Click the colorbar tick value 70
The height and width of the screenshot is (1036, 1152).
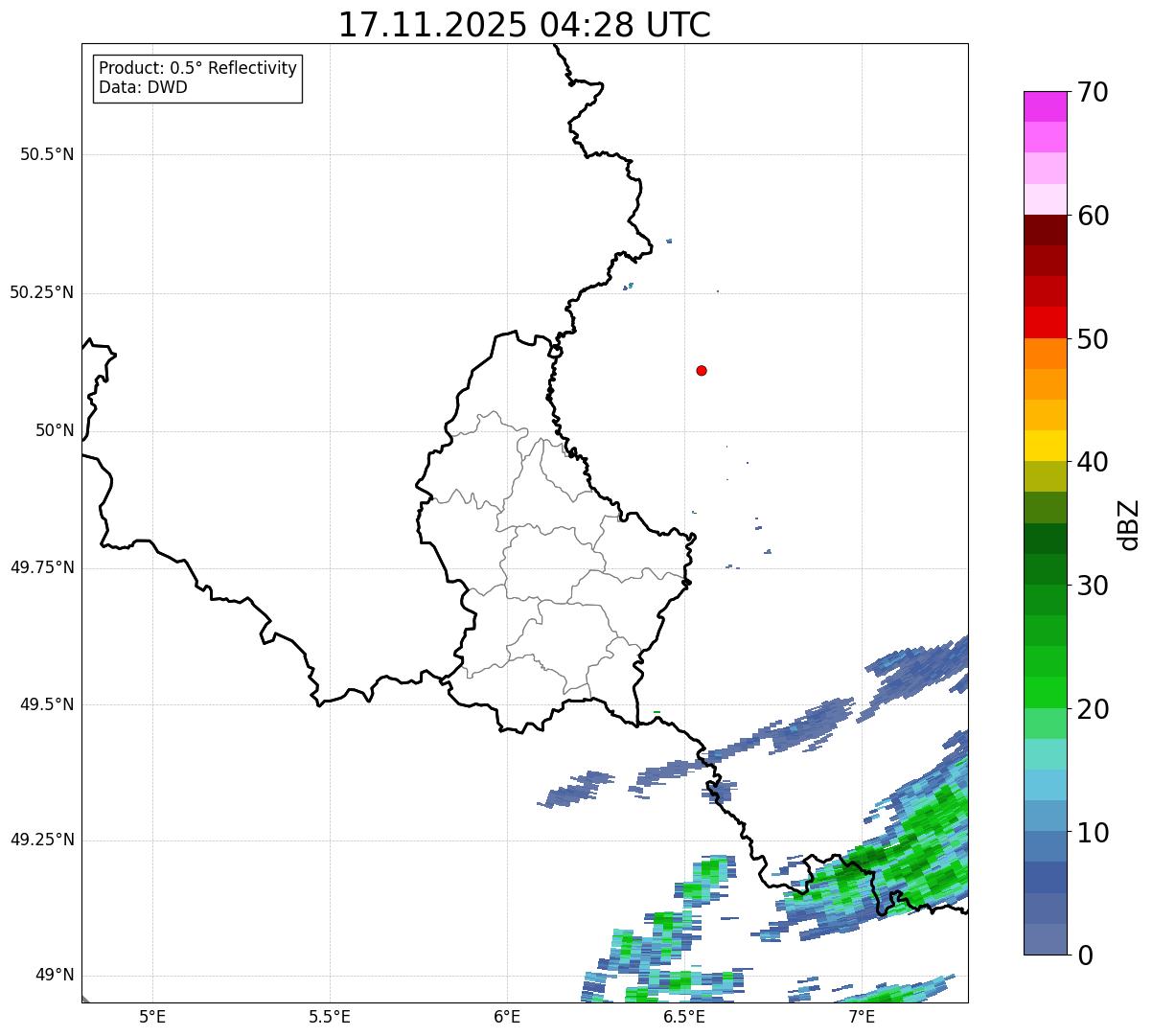point(1092,92)
